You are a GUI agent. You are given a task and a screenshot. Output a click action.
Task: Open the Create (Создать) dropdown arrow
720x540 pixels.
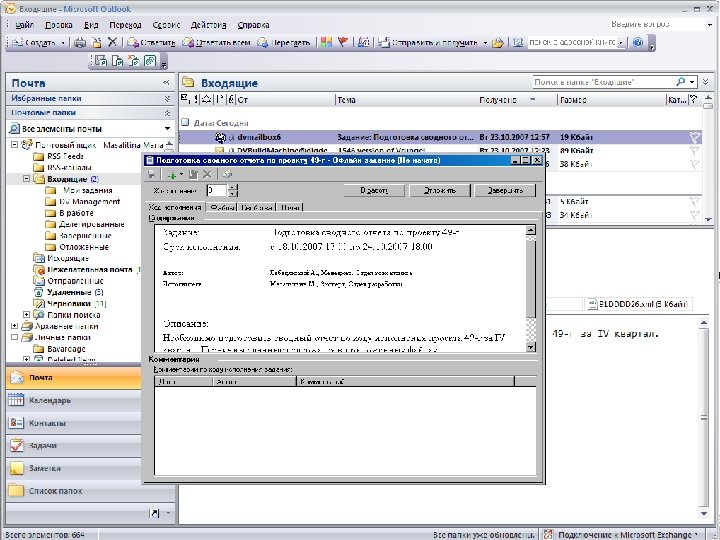click(x=63, y=43)
